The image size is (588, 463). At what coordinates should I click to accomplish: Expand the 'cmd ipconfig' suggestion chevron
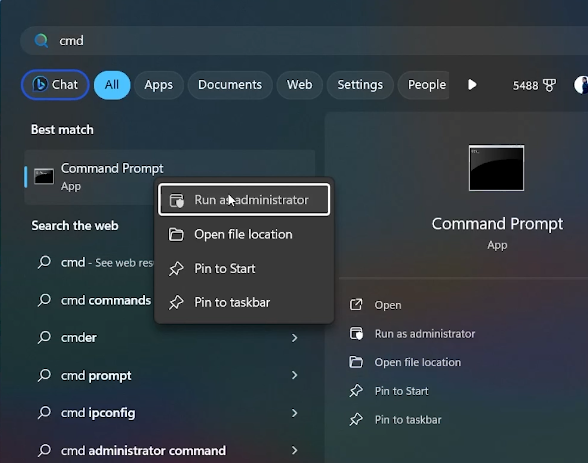pyautogui.click(x=295, y=413)
